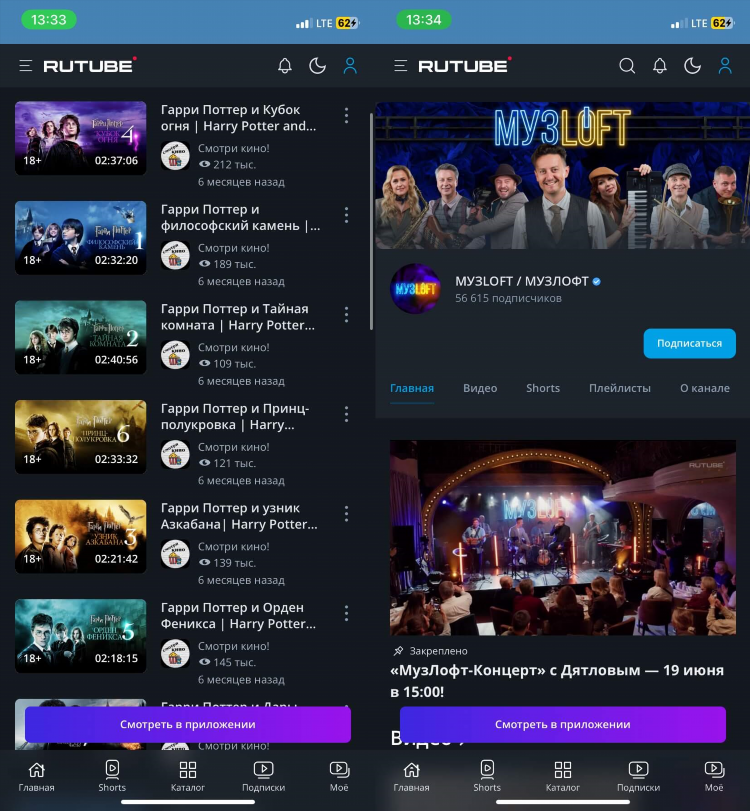Play the pinned МузЛофт-Концерт video
The width and height of the screenshot is (750, 811).
click(x=563, y=537)
